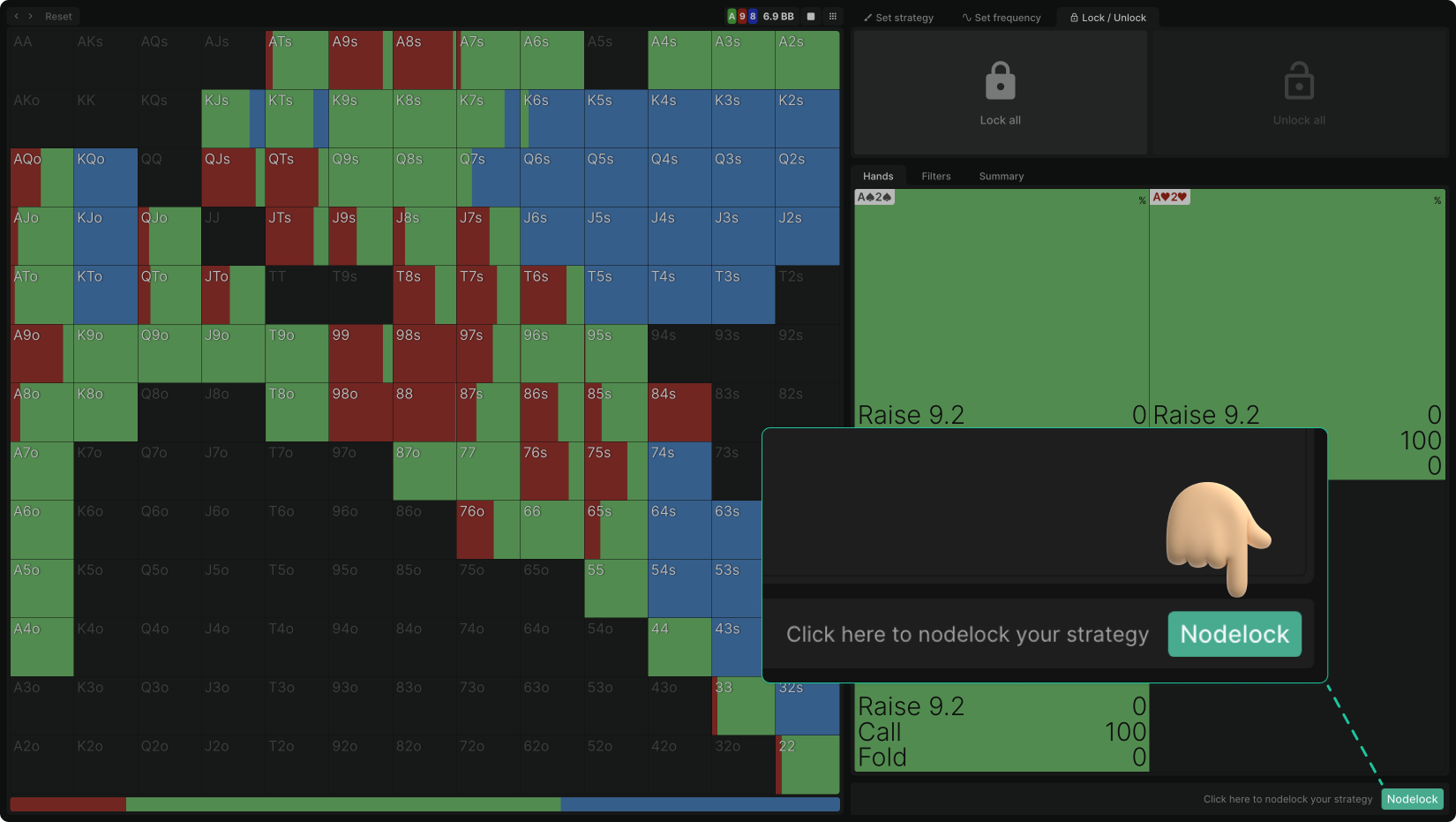
Task: Click the percent icon on A♠2♠ panel
Action: coord(1142,200)
